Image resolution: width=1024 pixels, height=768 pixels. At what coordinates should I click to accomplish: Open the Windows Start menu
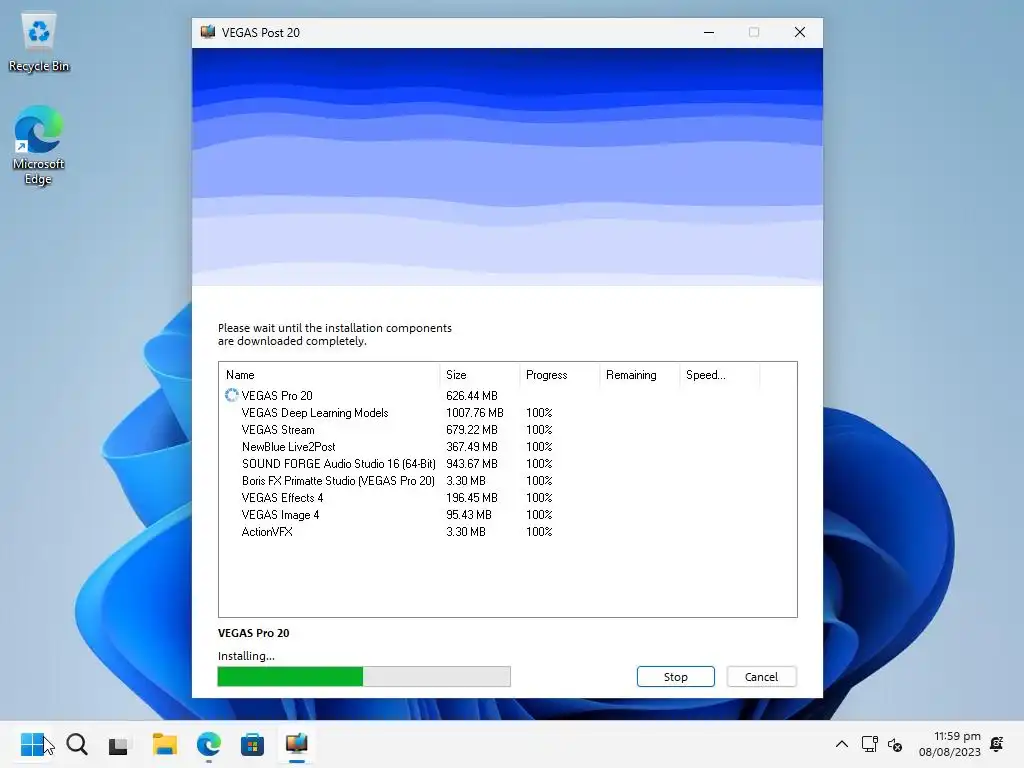pyautogui.click(x=33, y=744)
